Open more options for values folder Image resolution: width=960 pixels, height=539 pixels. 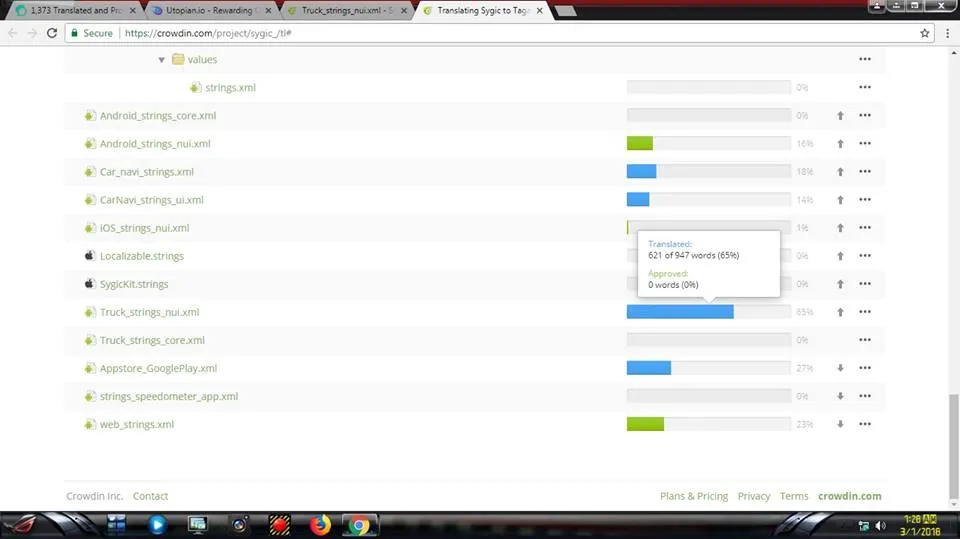[x=864, y=59]
